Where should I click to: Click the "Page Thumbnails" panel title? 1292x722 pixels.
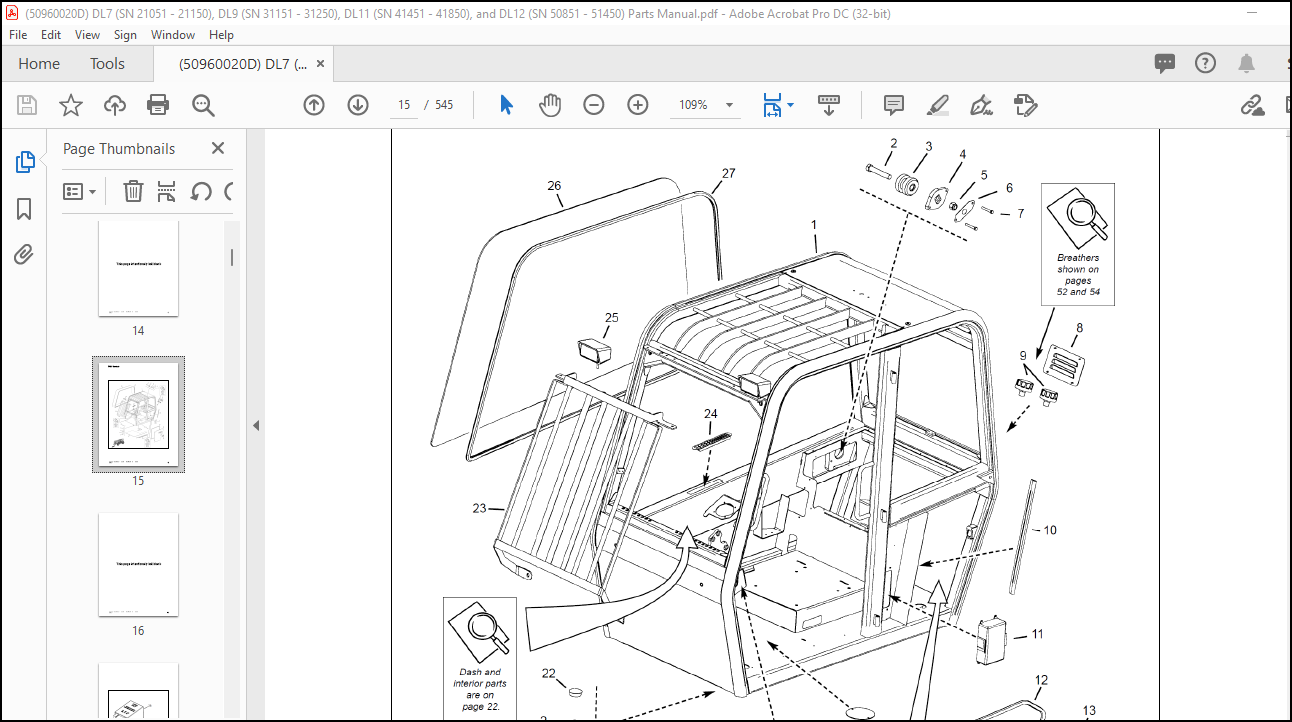pyautogui.click(x=119, y=148)
